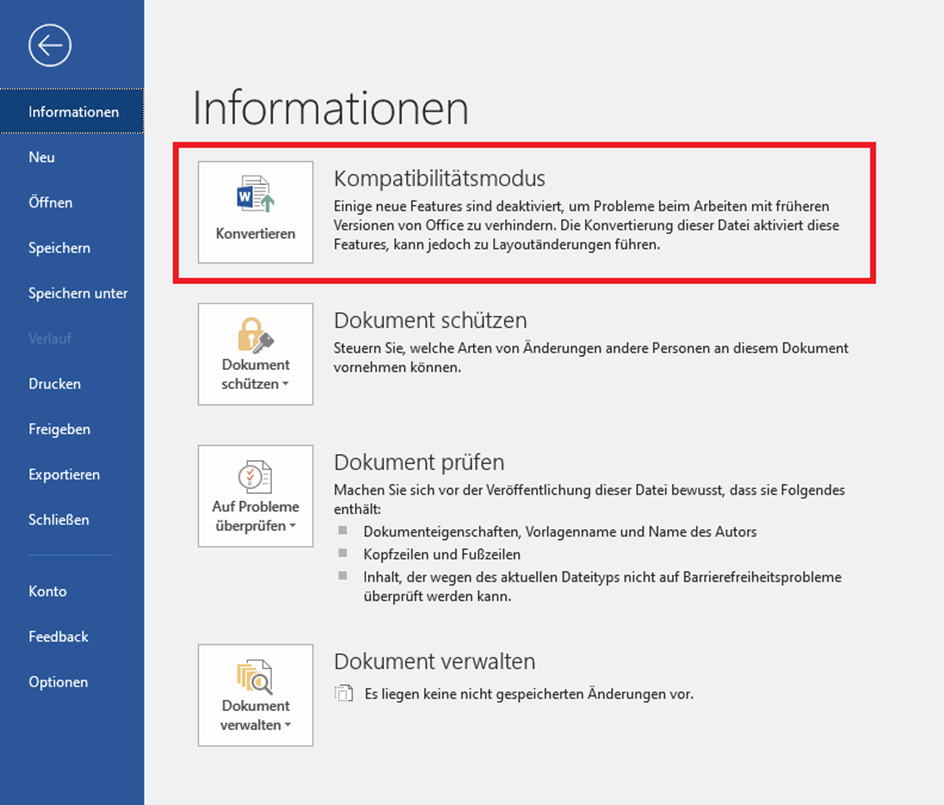Select Freigeben in the sidebar
The image size is (944, 805).
pos(59,429)
